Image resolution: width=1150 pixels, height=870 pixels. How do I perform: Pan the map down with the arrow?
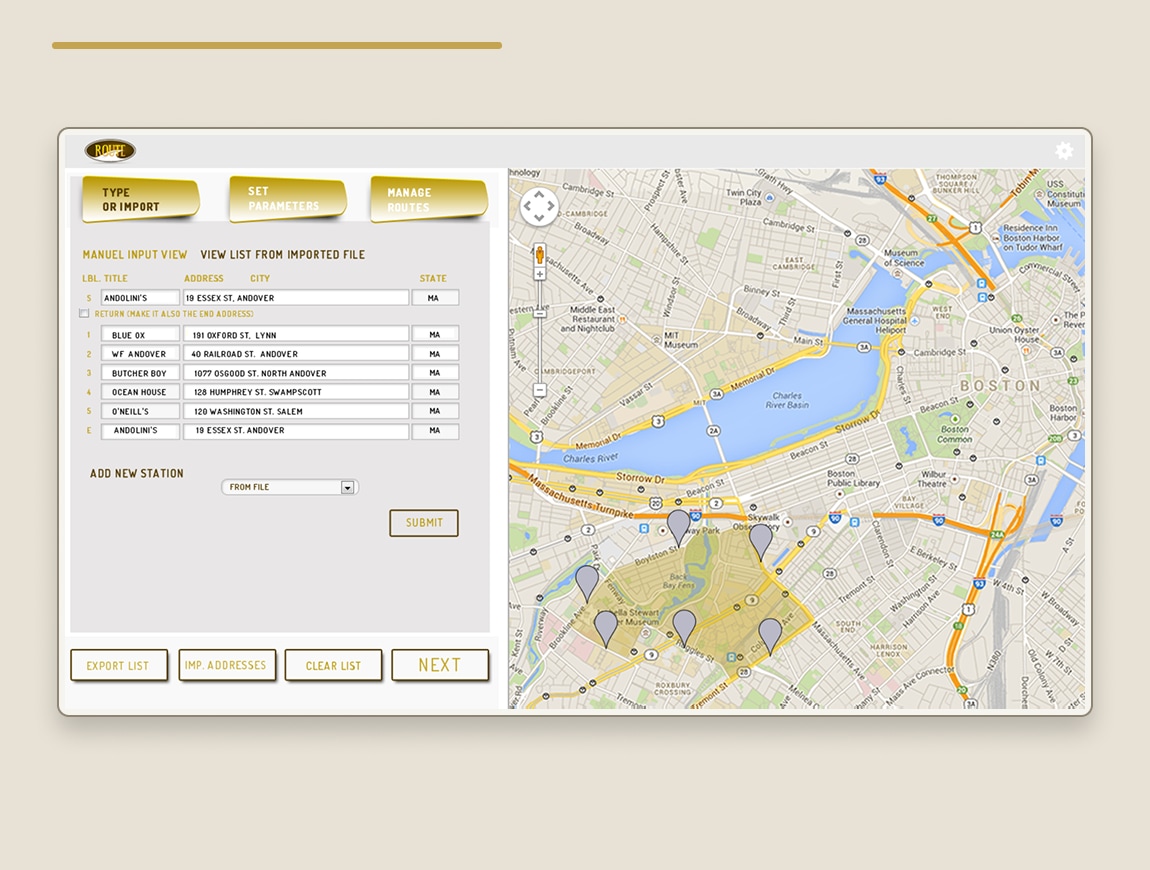click(539, 219)
